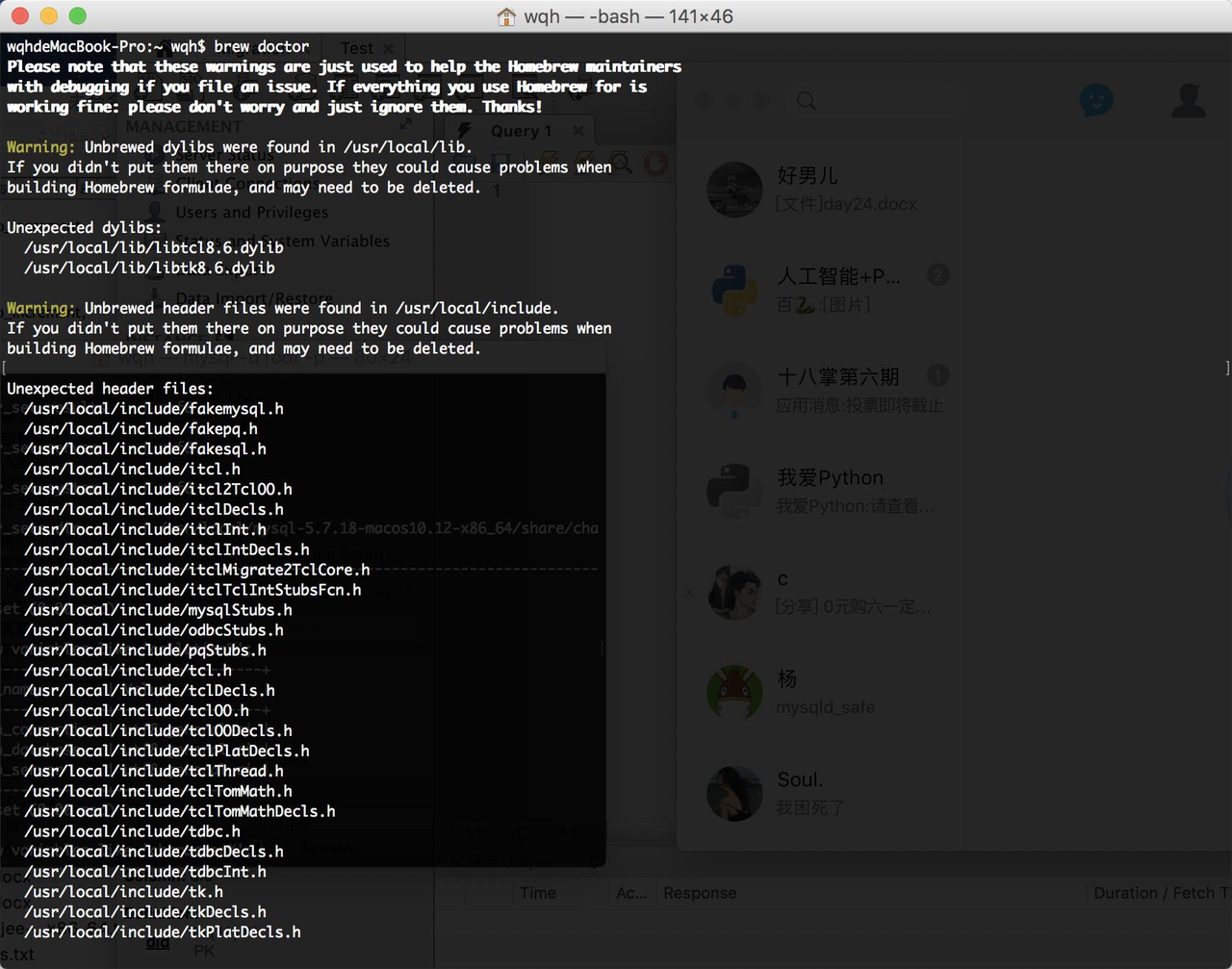Click the Python logo avatar for 我爱Python
The height and width of the screenshot is (969, 1232).
pos(734,491)
